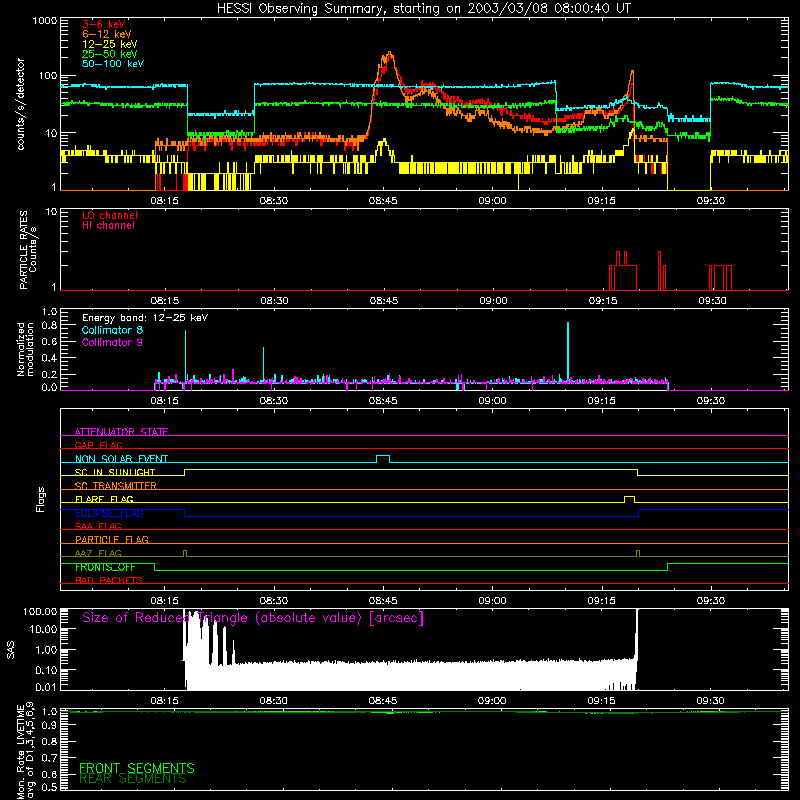Viewport: 800px width, 800px height.
Task: Click the 'PARTICLE RATES Counts/s' axis label
Action: pos(28,250)
